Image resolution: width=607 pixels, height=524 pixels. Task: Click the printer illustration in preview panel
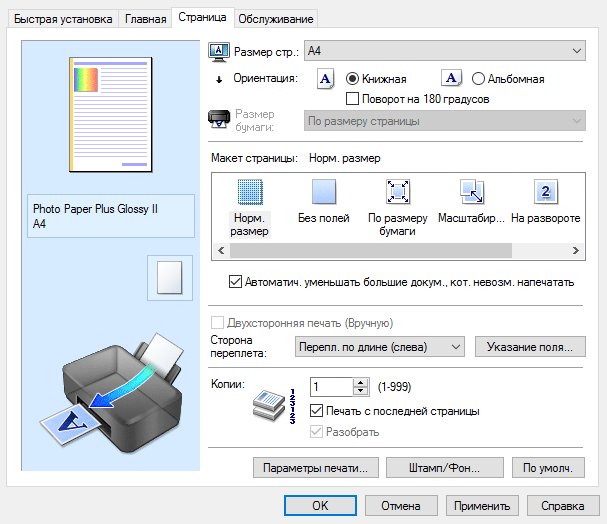click(x=112, y=393)
